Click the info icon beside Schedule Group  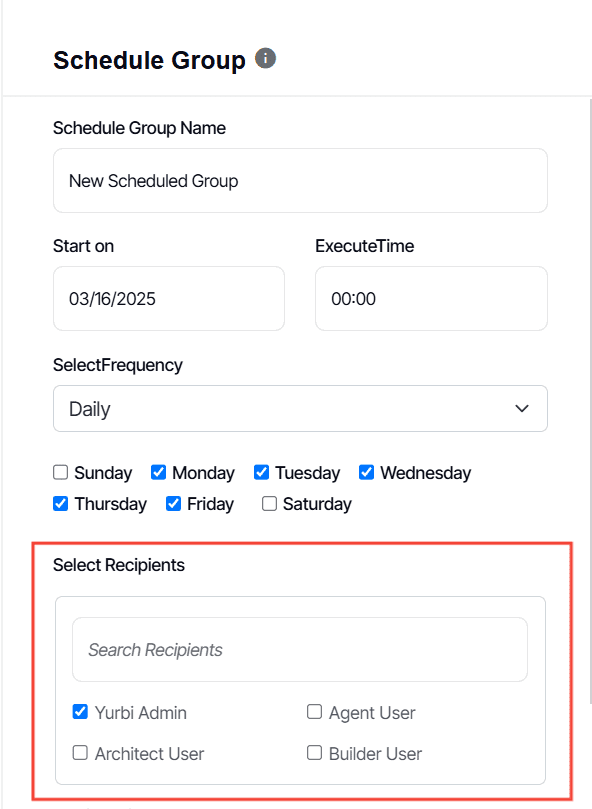tap(265, 58)
